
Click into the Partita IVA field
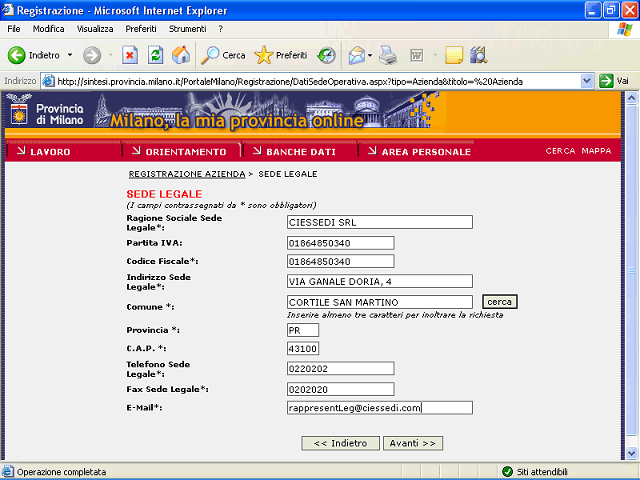[x=340, y=243]
